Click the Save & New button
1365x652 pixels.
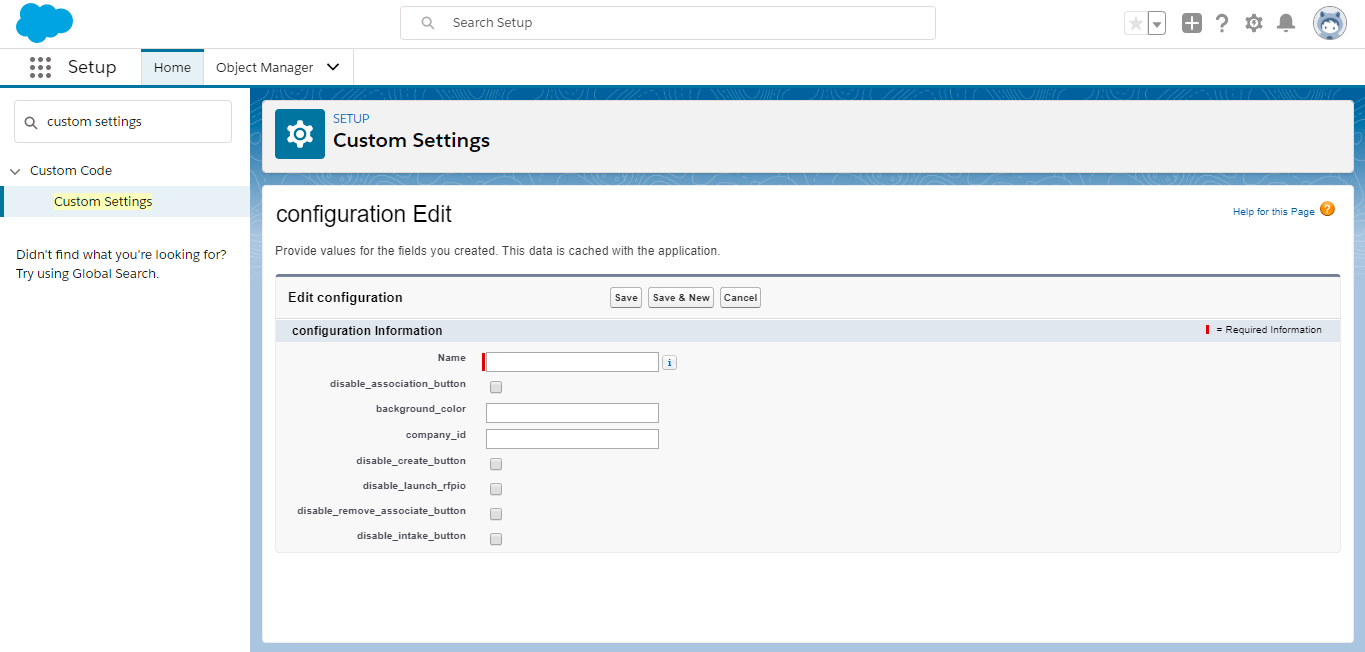tap(681, 298)
